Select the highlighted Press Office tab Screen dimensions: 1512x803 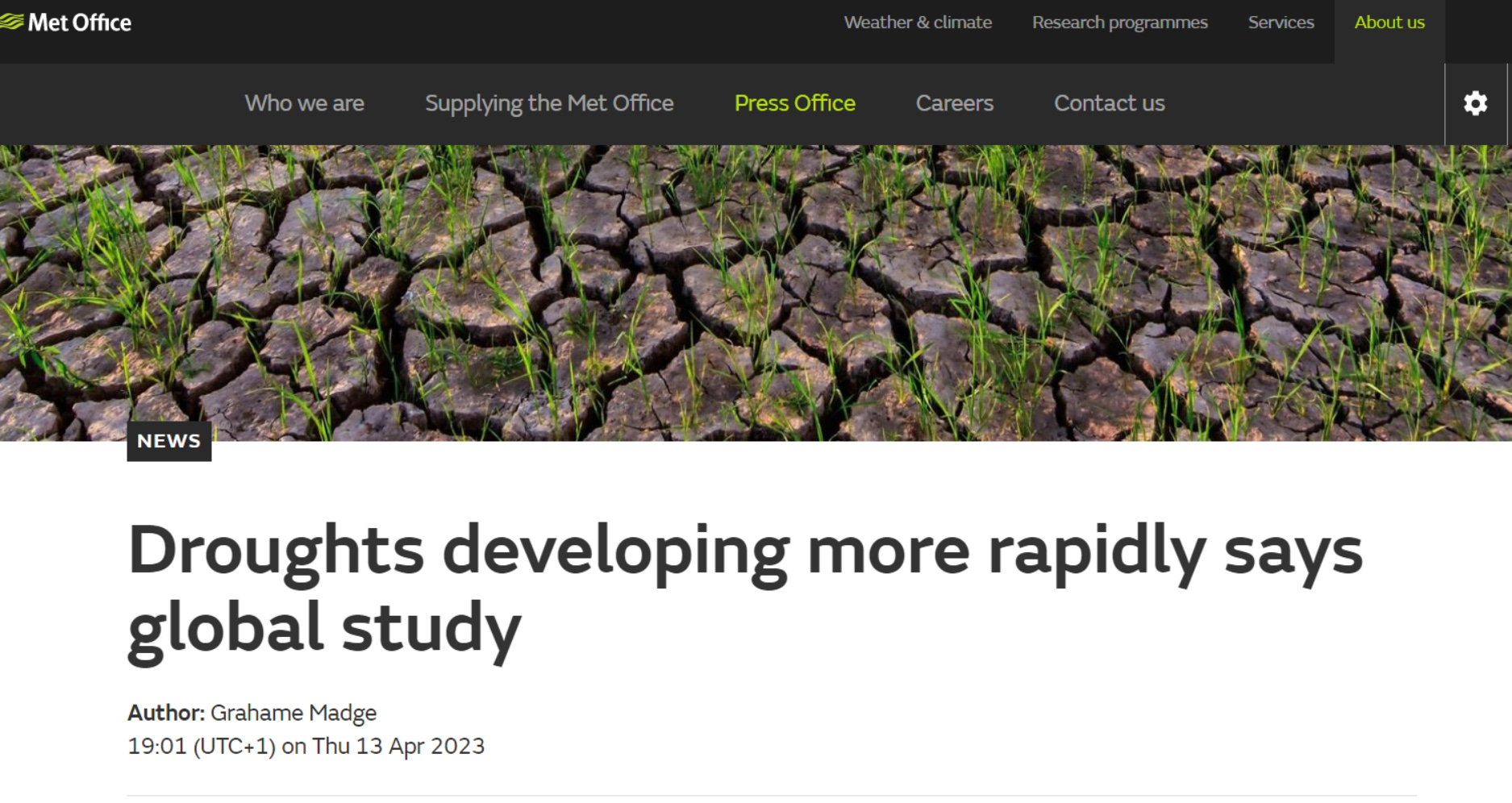[x=794, y=103]
